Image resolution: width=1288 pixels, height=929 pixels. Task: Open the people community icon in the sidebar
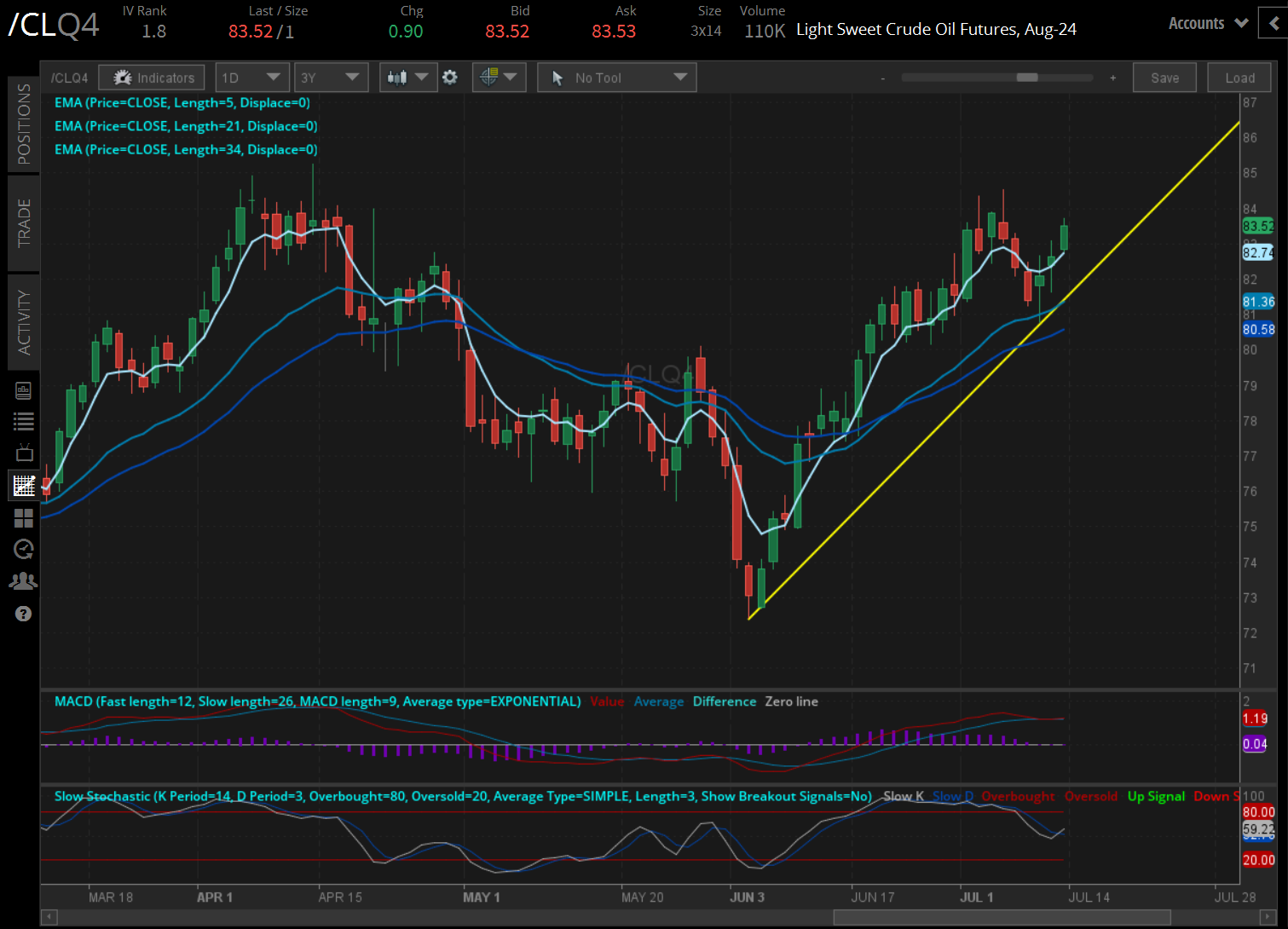(23, 581)
